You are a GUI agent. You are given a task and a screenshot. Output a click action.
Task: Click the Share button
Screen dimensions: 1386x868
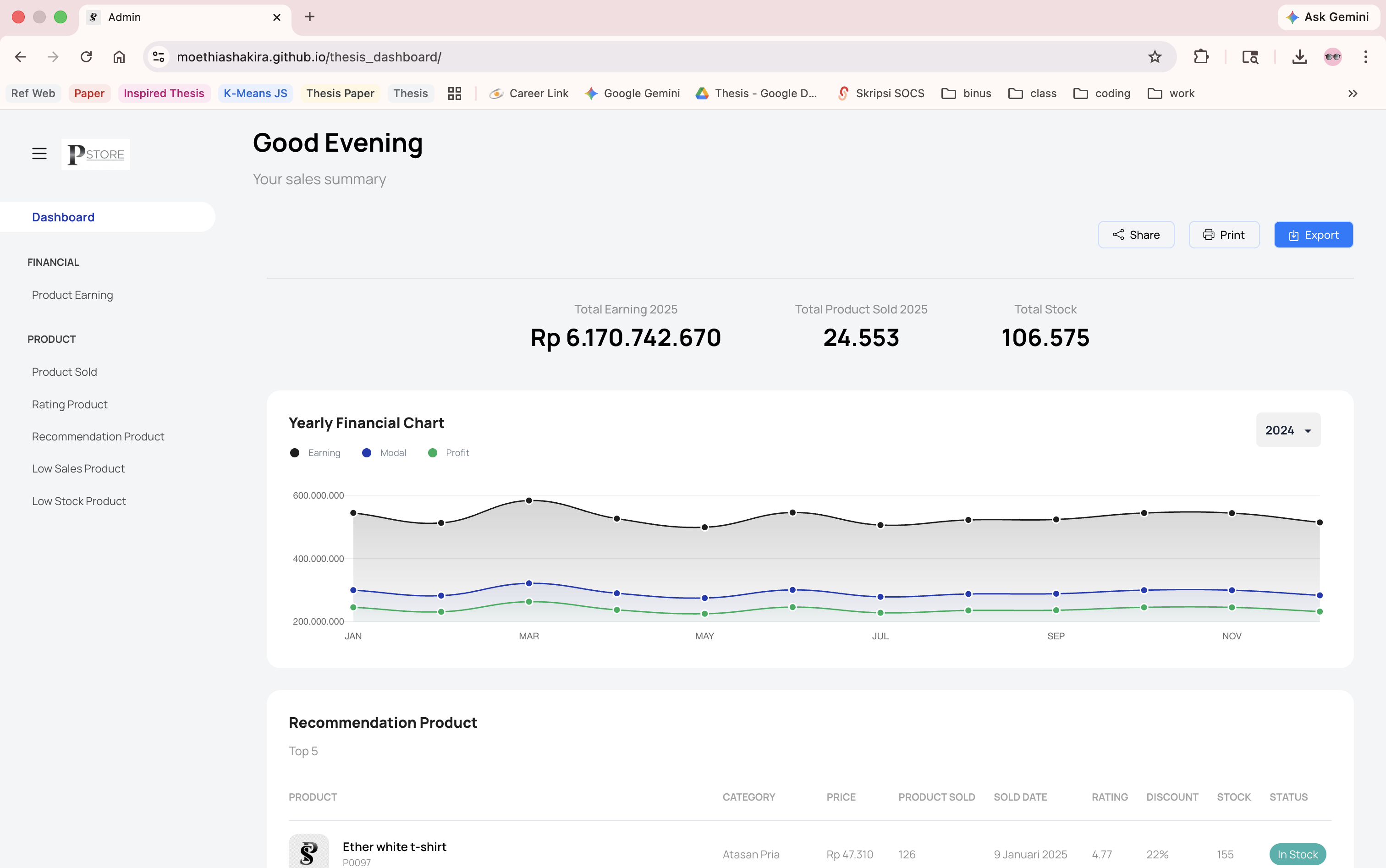[1136, 235]
